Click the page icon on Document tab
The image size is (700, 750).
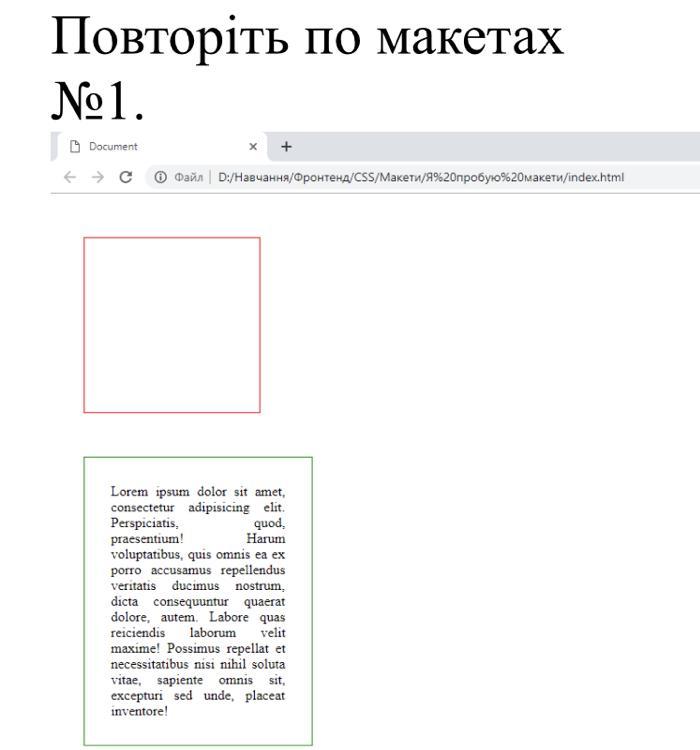click(75, 146)
